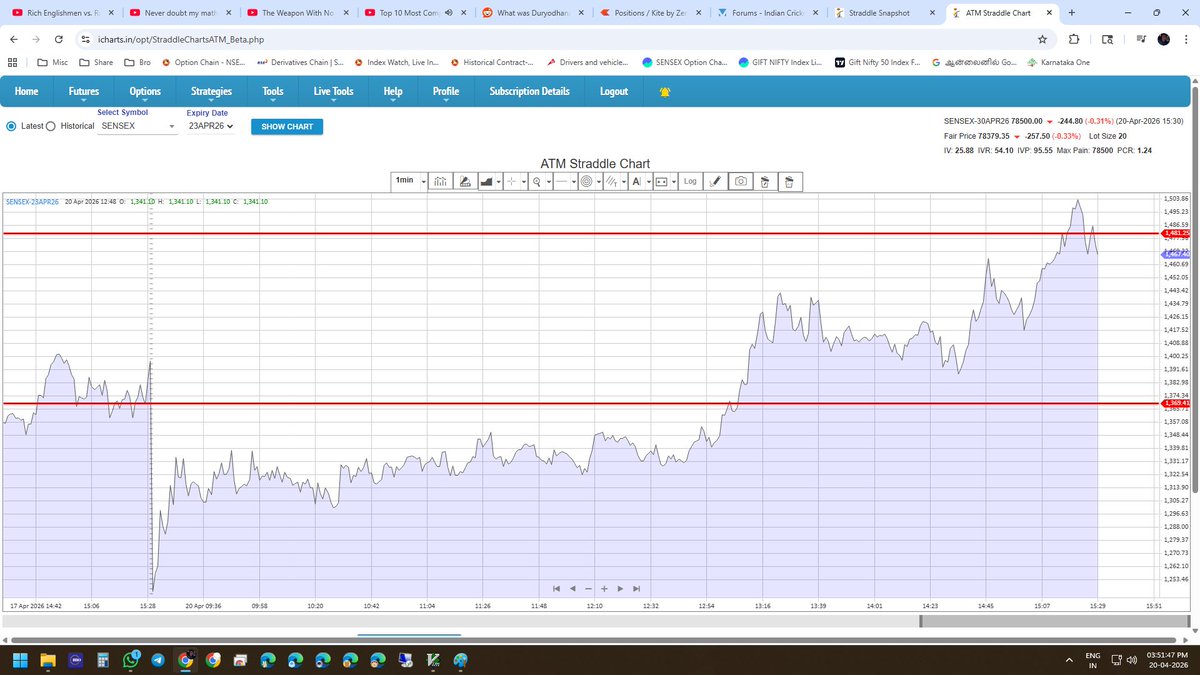This screenshot has height=675, width=1200.
Task: Click the system volume speaker icon
Action: (1131, 660)
